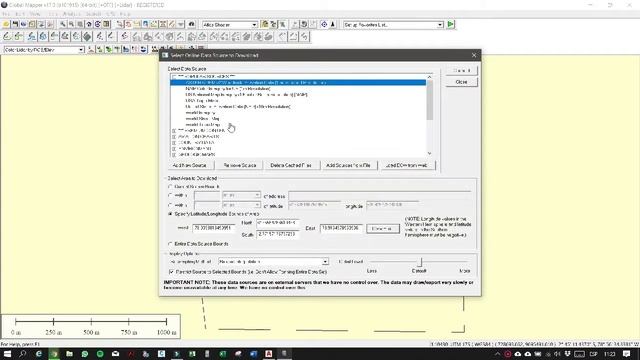Open the View menu
This screenshot has height=360, width=640.
pos(35,14)
